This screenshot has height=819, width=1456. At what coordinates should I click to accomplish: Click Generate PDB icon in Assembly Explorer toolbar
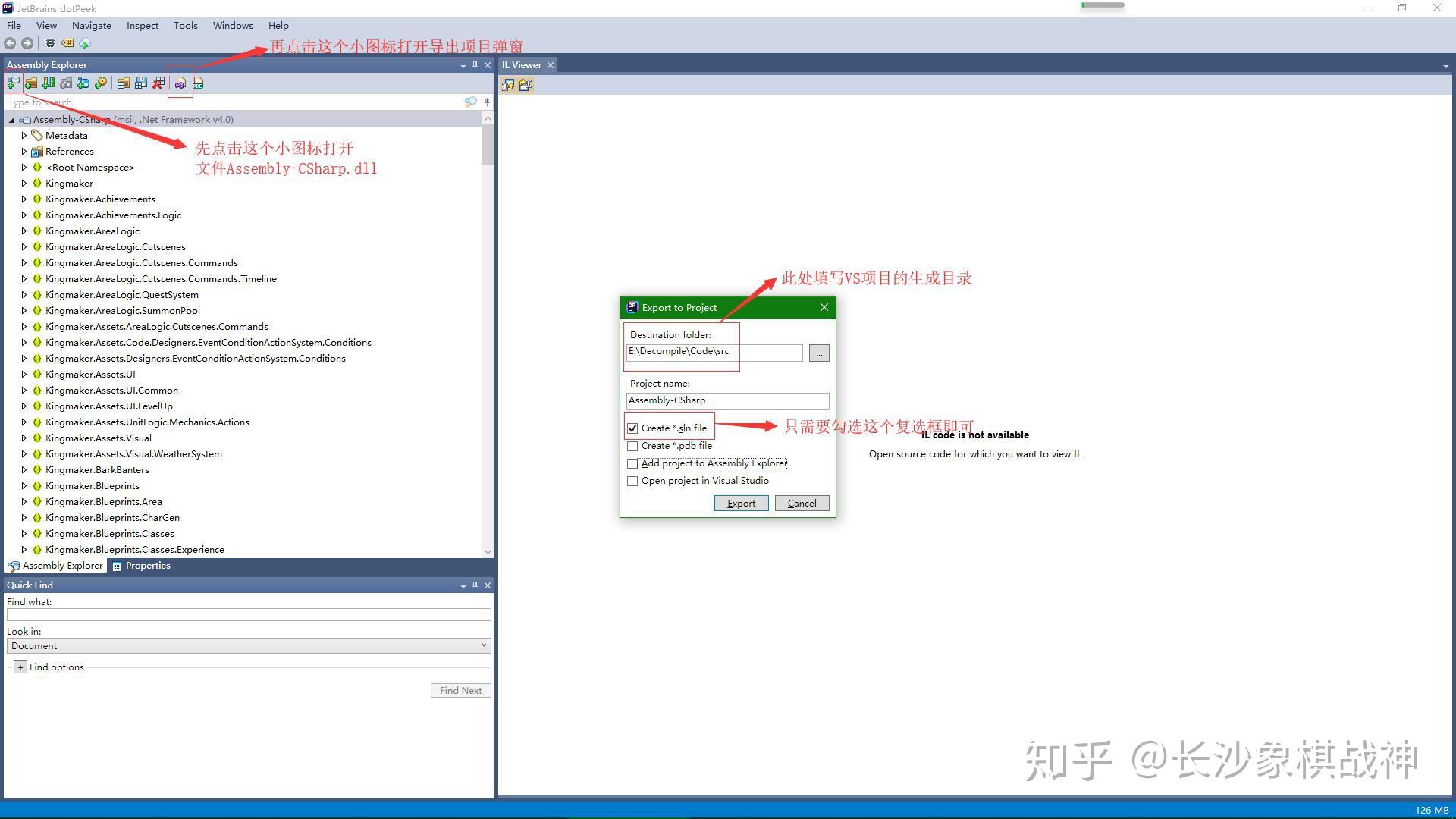coord(198,83)
